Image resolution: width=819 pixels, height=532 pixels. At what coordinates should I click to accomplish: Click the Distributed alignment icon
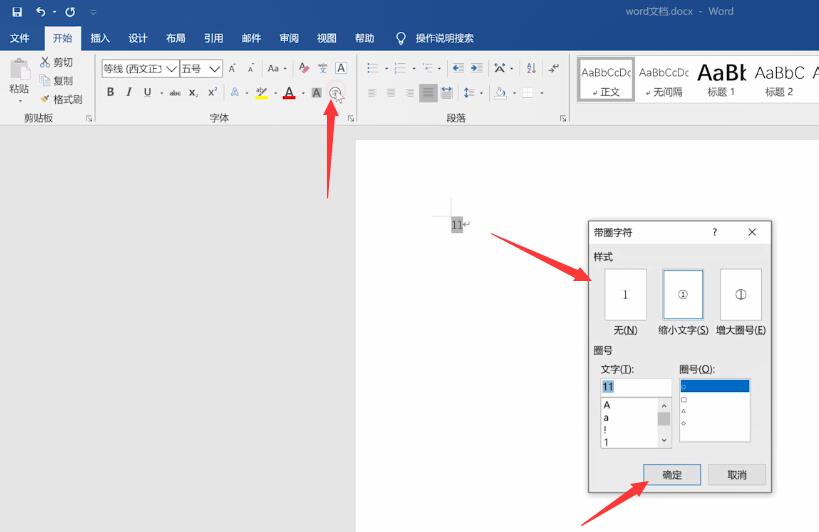(447, 93)
